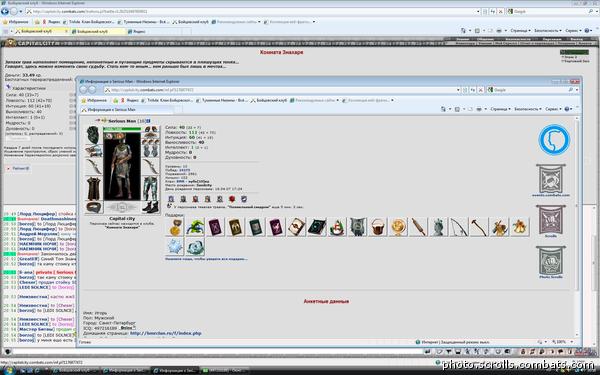Open Trifolia clan favorite in the background window
Screen dimensions: 600x375
click(88, 22)
